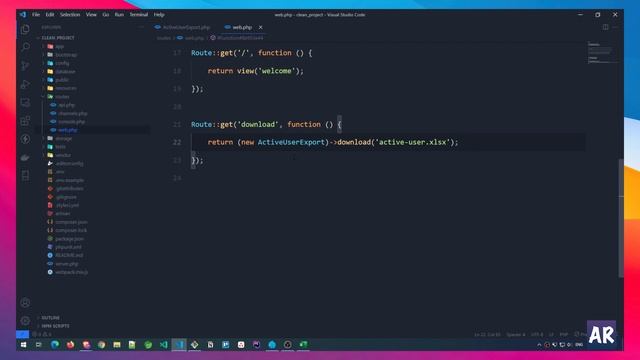
Task: Open the Help menu
Action: point(159,14)
